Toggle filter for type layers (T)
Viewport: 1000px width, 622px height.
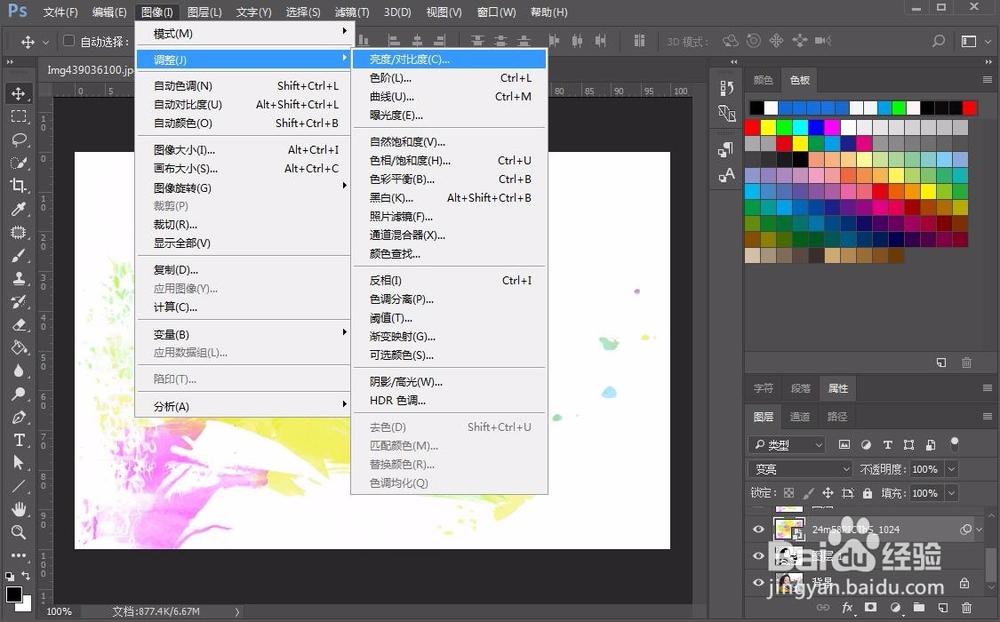(x=887, y=445)
